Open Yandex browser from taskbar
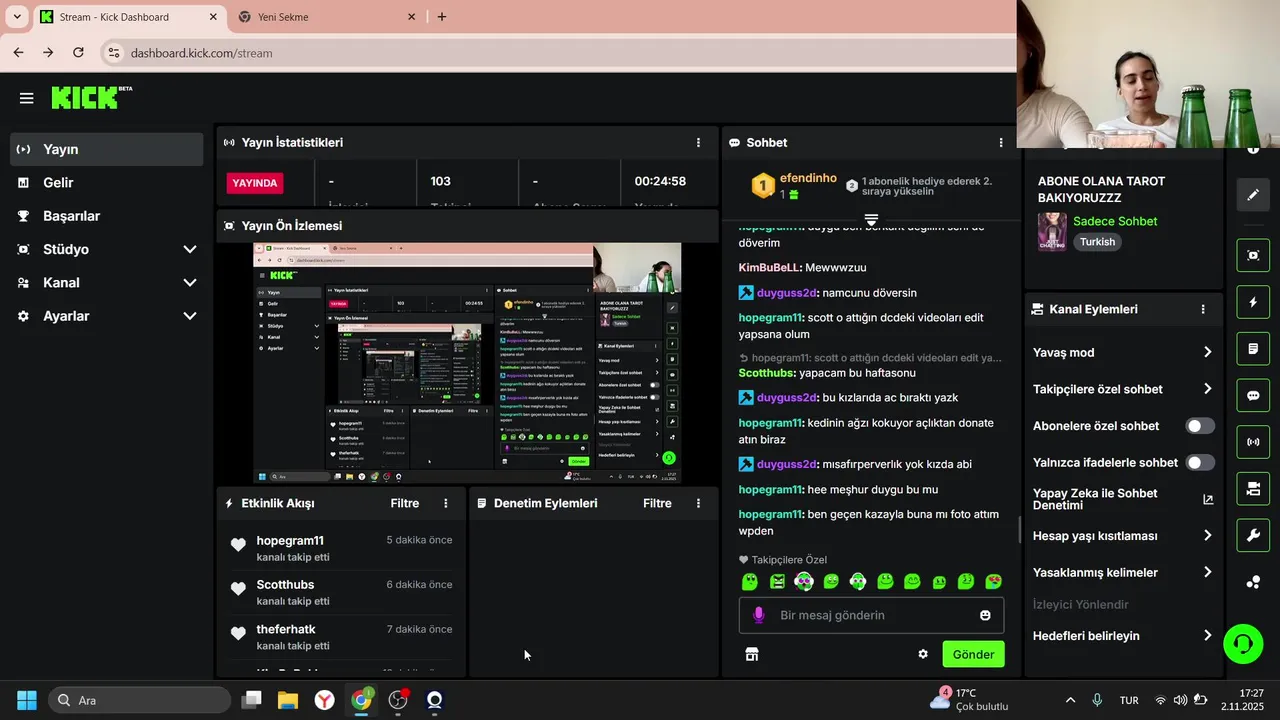Image resolution: width=1280 pixels, height=720 pixels. click(325, 700)
